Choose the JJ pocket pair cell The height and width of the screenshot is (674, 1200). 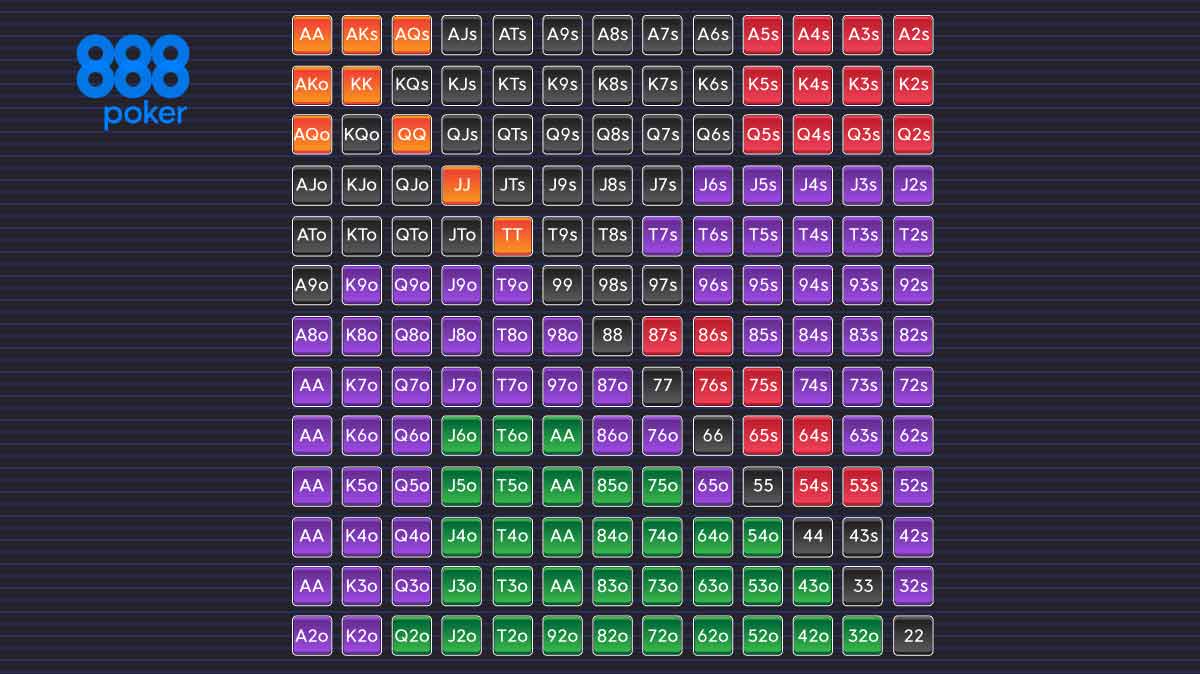462,185
